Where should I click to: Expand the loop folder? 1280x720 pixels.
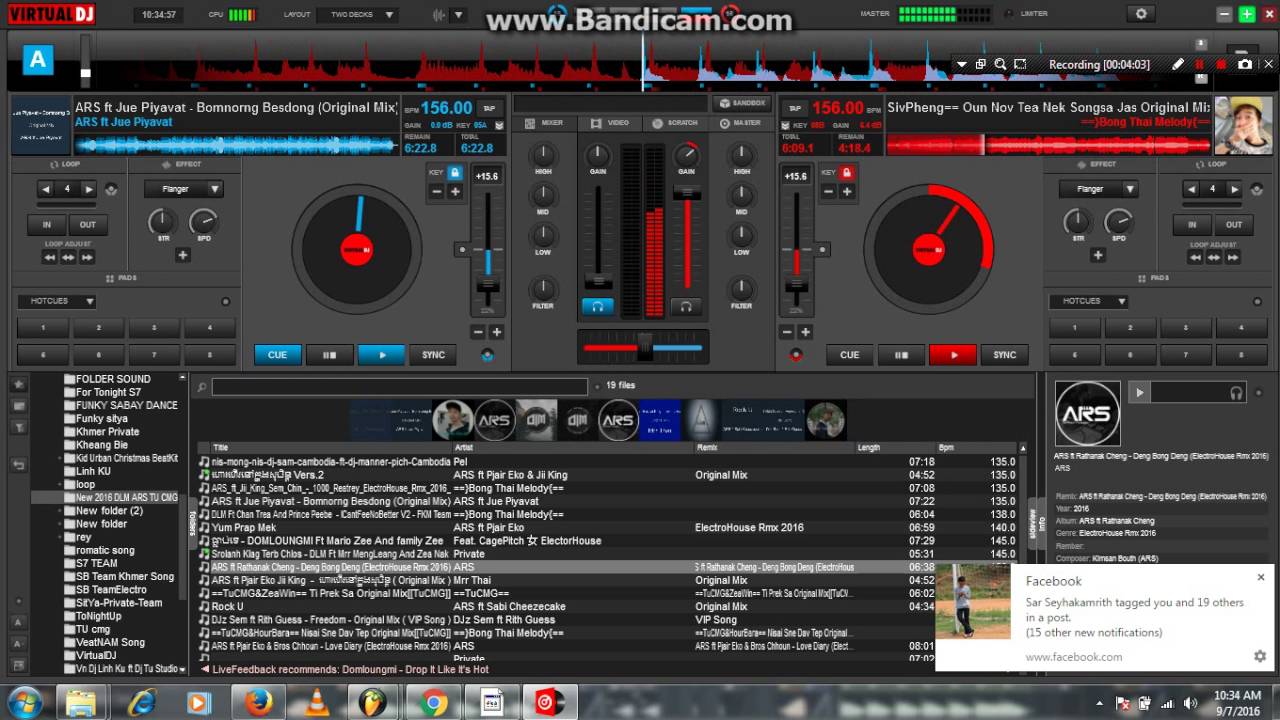(x=60, y=484)
